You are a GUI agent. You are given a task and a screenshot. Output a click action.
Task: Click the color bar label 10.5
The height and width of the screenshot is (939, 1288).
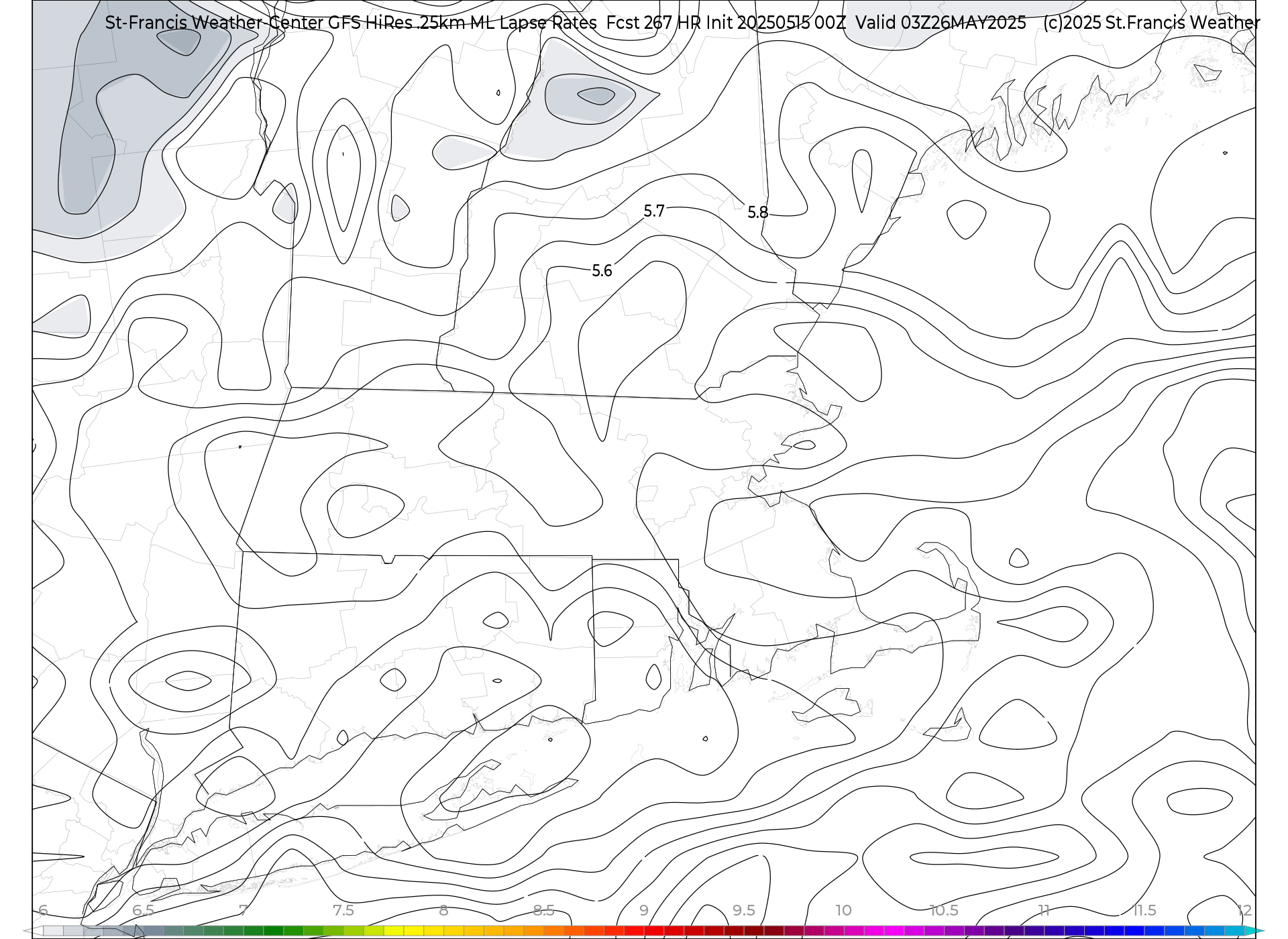(x=944, y=910)
